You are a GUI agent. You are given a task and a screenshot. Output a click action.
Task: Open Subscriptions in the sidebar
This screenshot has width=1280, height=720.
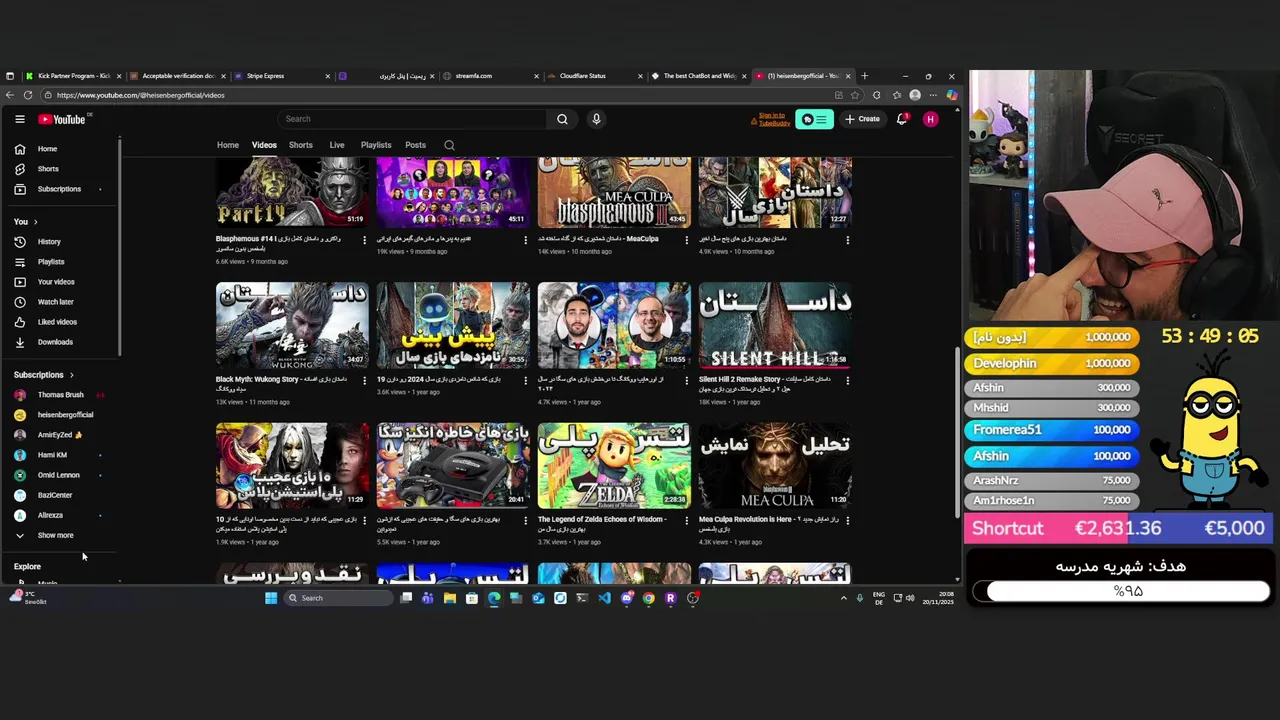60,189
